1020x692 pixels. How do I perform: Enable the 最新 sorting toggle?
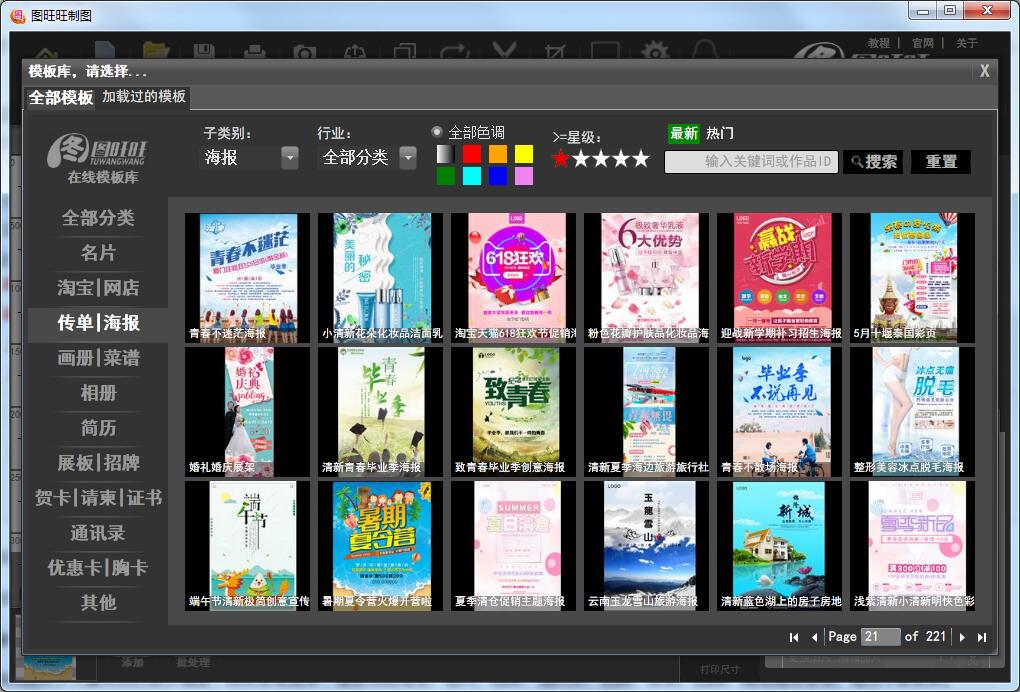[683, 132]
